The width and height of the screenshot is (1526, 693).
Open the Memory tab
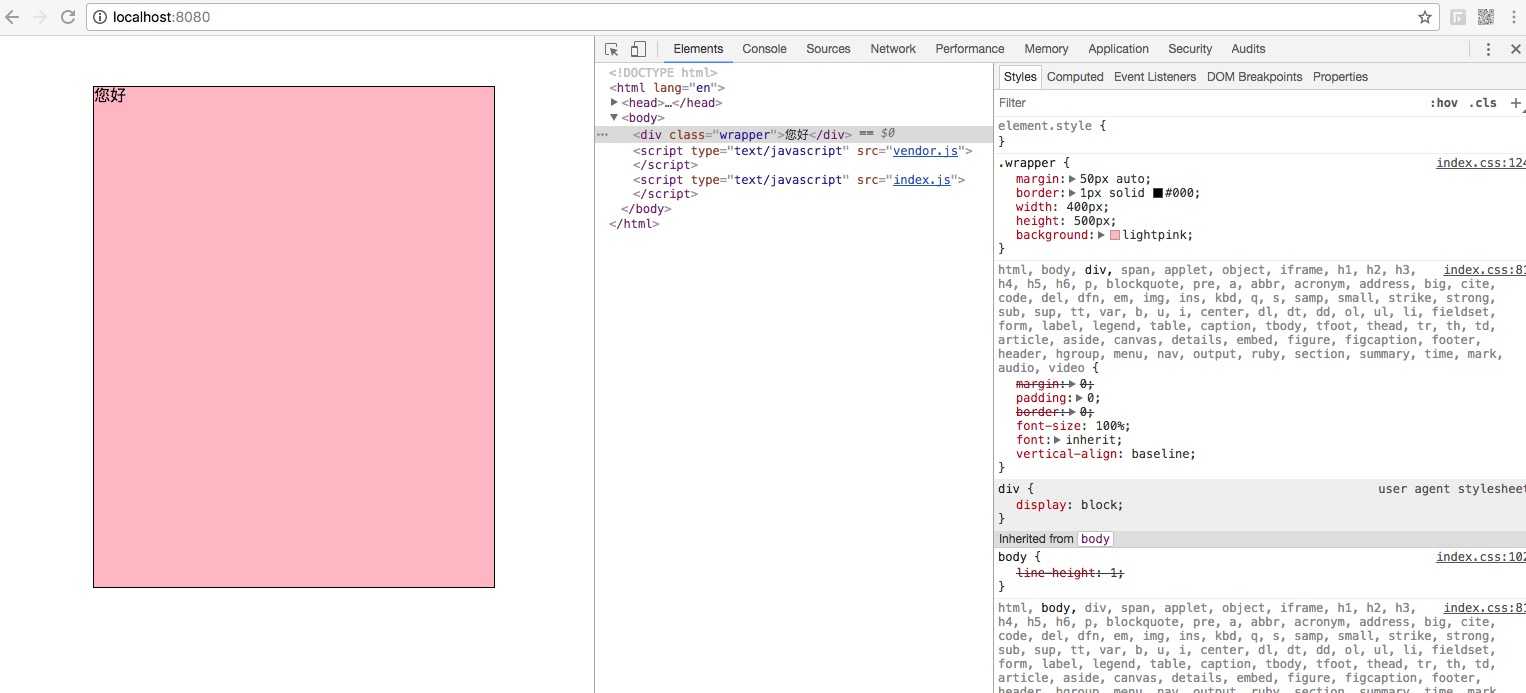coord(1046,49)
